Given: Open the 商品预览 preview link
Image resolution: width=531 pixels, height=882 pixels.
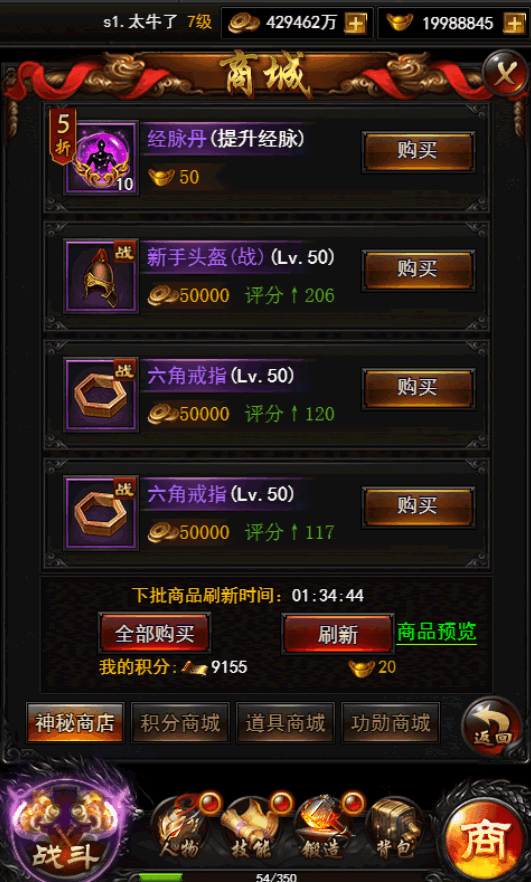Looking at the screenshot, I should [x=436, y=632].
